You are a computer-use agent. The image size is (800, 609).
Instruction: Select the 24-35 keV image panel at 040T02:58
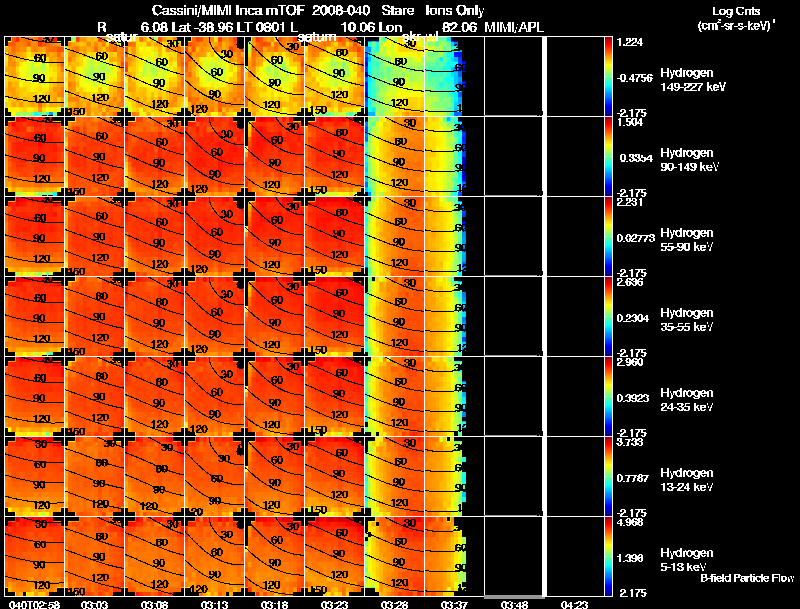(35, 397)
